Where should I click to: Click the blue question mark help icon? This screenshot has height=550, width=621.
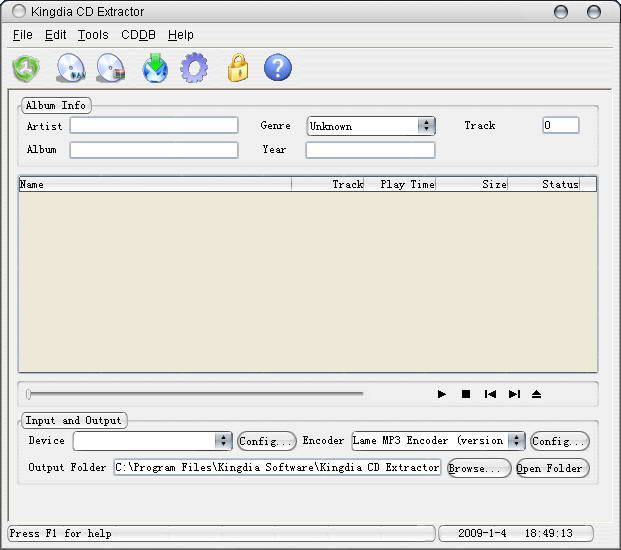[278, 67]
